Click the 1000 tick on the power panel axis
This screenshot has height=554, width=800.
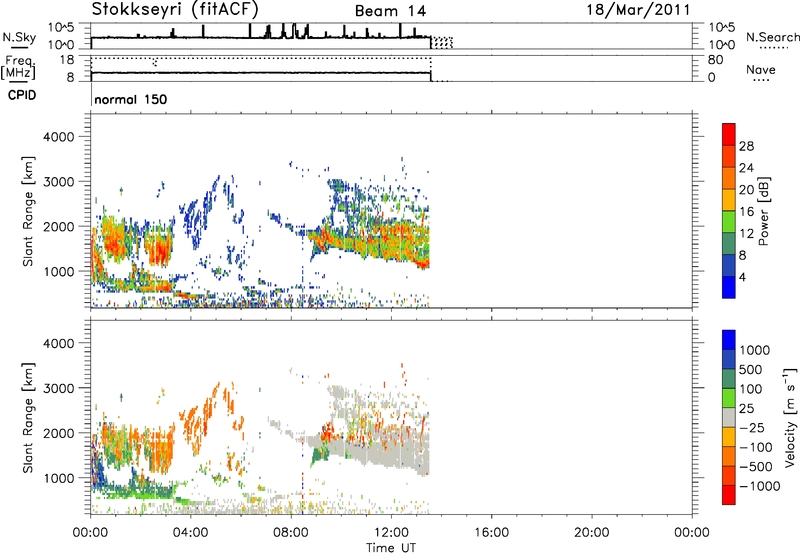click(x=59, y=271)
